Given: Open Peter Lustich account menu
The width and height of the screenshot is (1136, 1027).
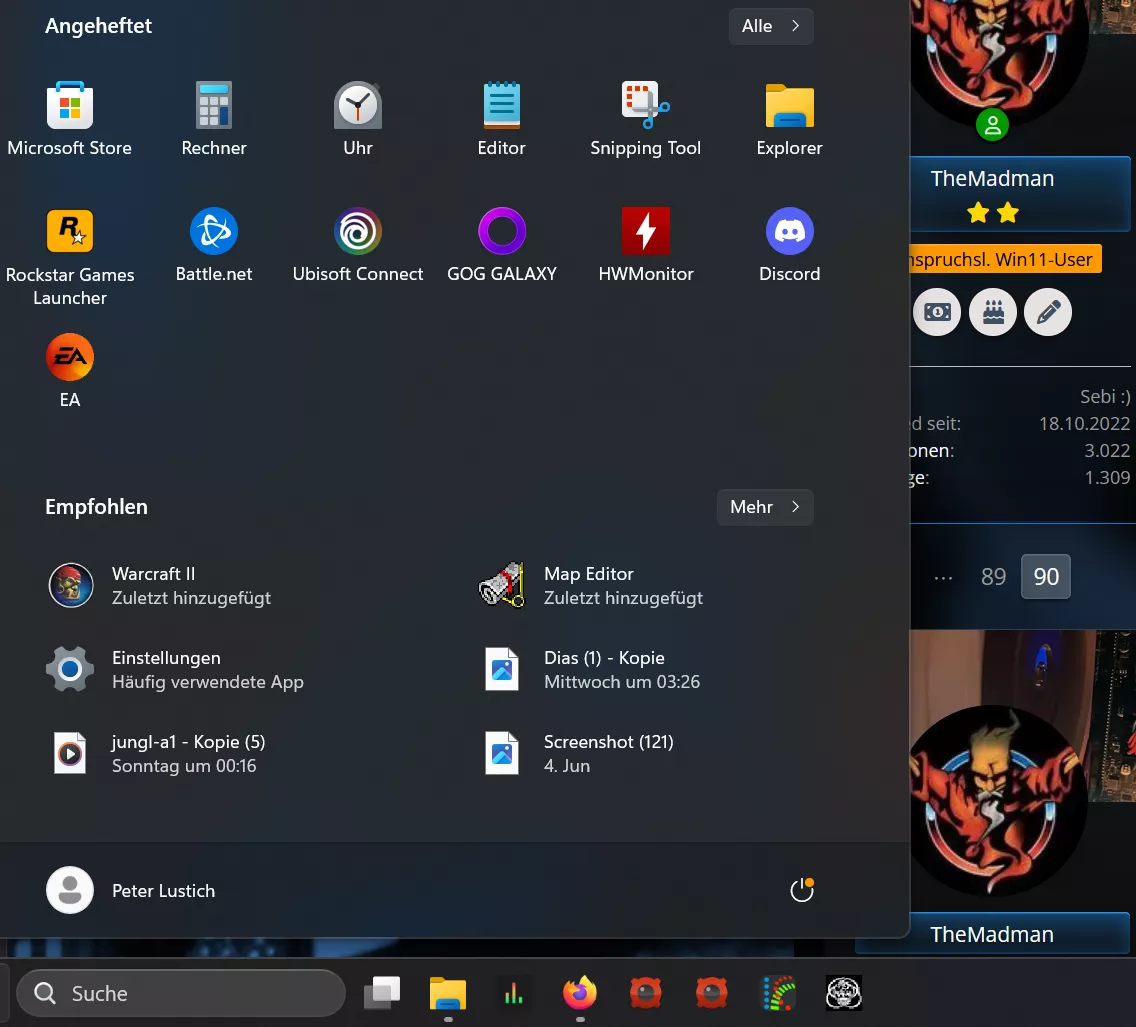Looking at the screenshot, I should click(131, 890).
